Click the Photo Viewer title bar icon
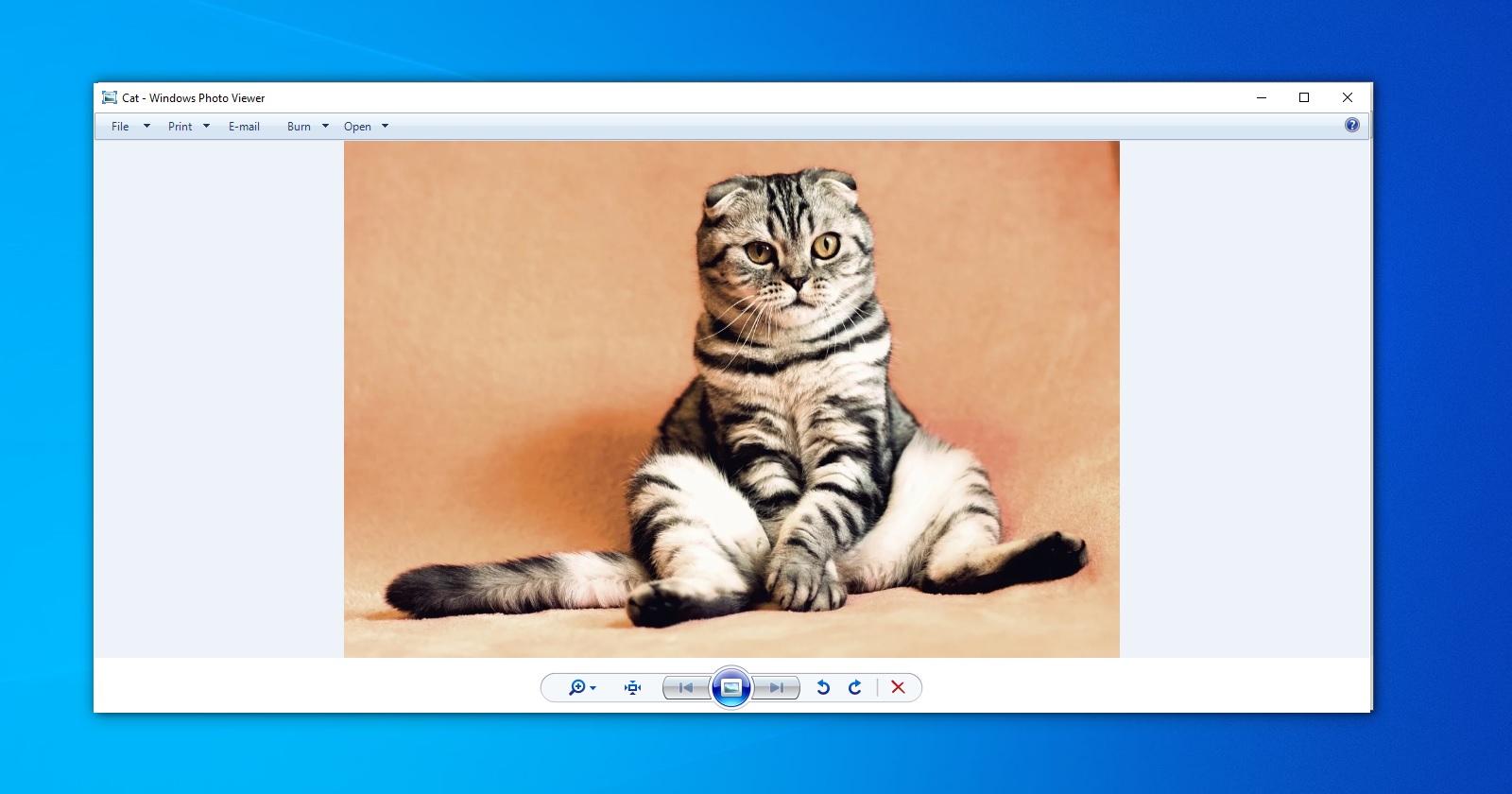The image size is (1512, 794). click(x=110, y=97)
